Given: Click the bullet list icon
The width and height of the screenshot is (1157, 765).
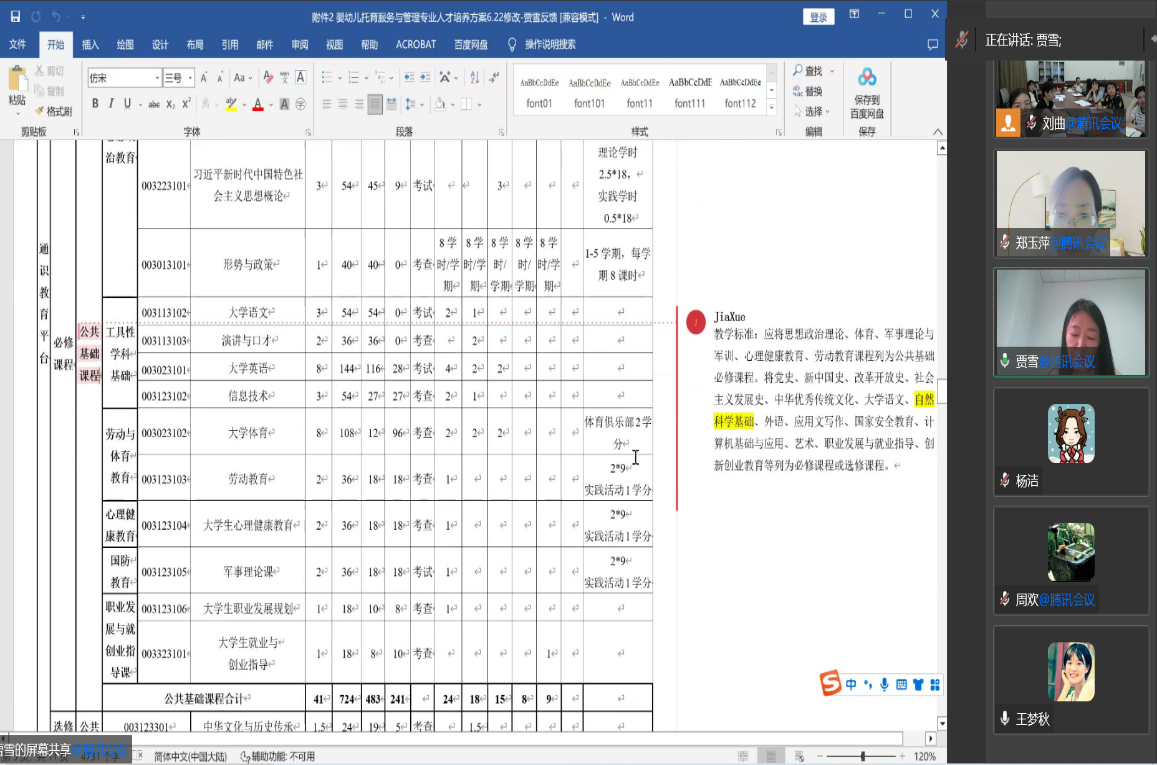Looking at the screenshot, I should (327, 78).
